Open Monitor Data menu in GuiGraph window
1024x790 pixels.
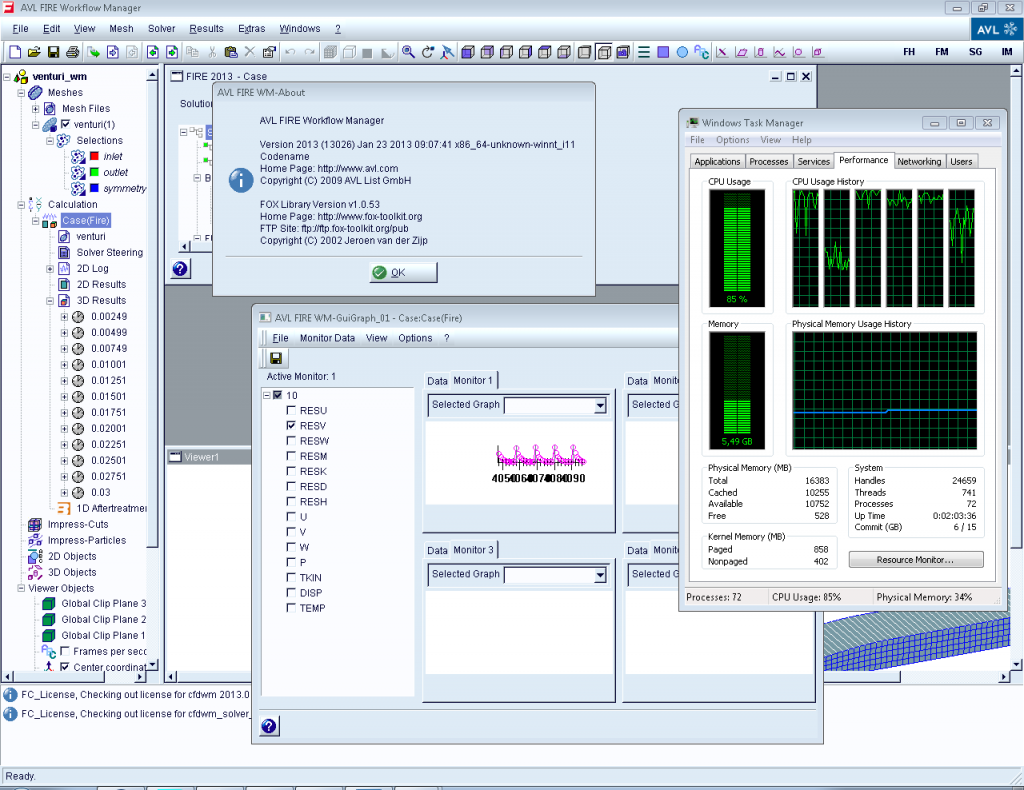coord(327,338)
